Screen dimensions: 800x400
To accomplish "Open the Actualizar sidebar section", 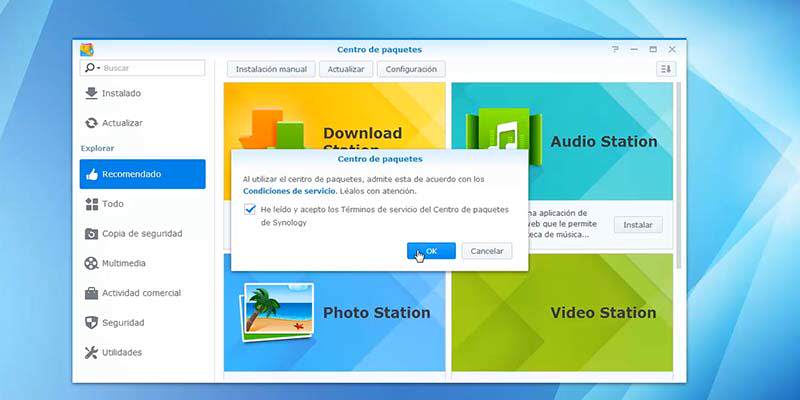I will point(142,123).
